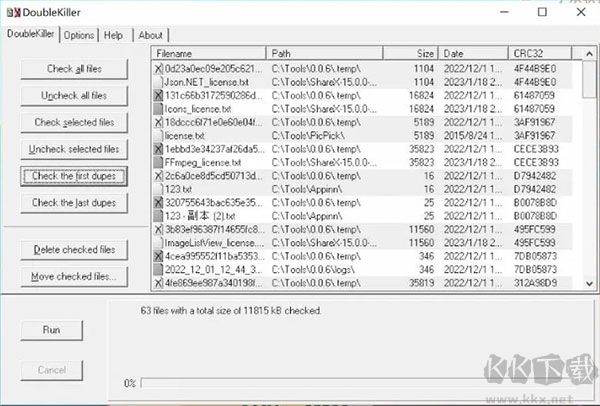Sort list by Size column header
The image size is (600, 406).
411,54
